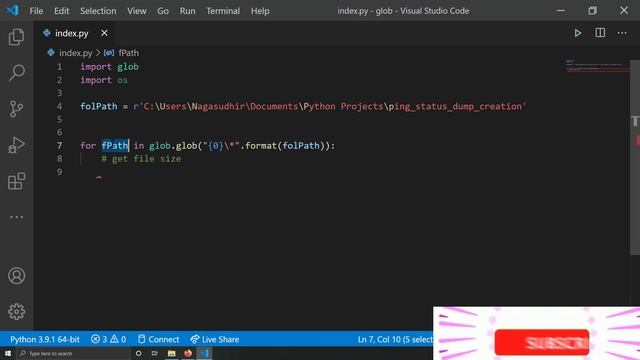
Task: Run Python file with the play button
Action: [x=578, y=33]
